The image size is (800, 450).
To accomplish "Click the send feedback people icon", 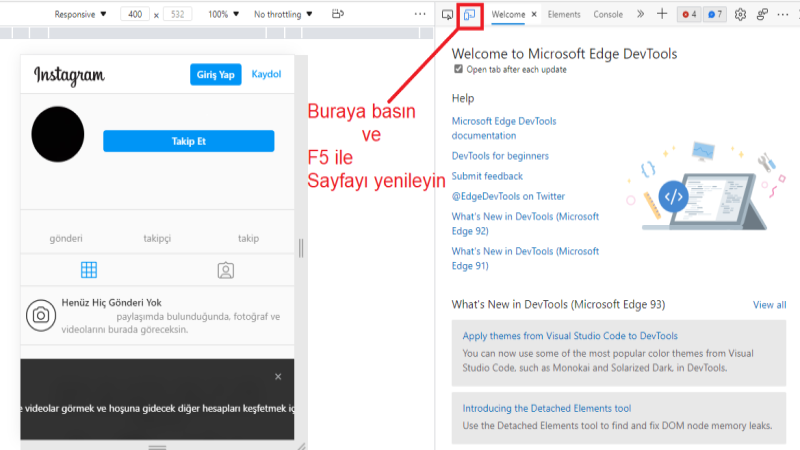I will click(762, 15).
